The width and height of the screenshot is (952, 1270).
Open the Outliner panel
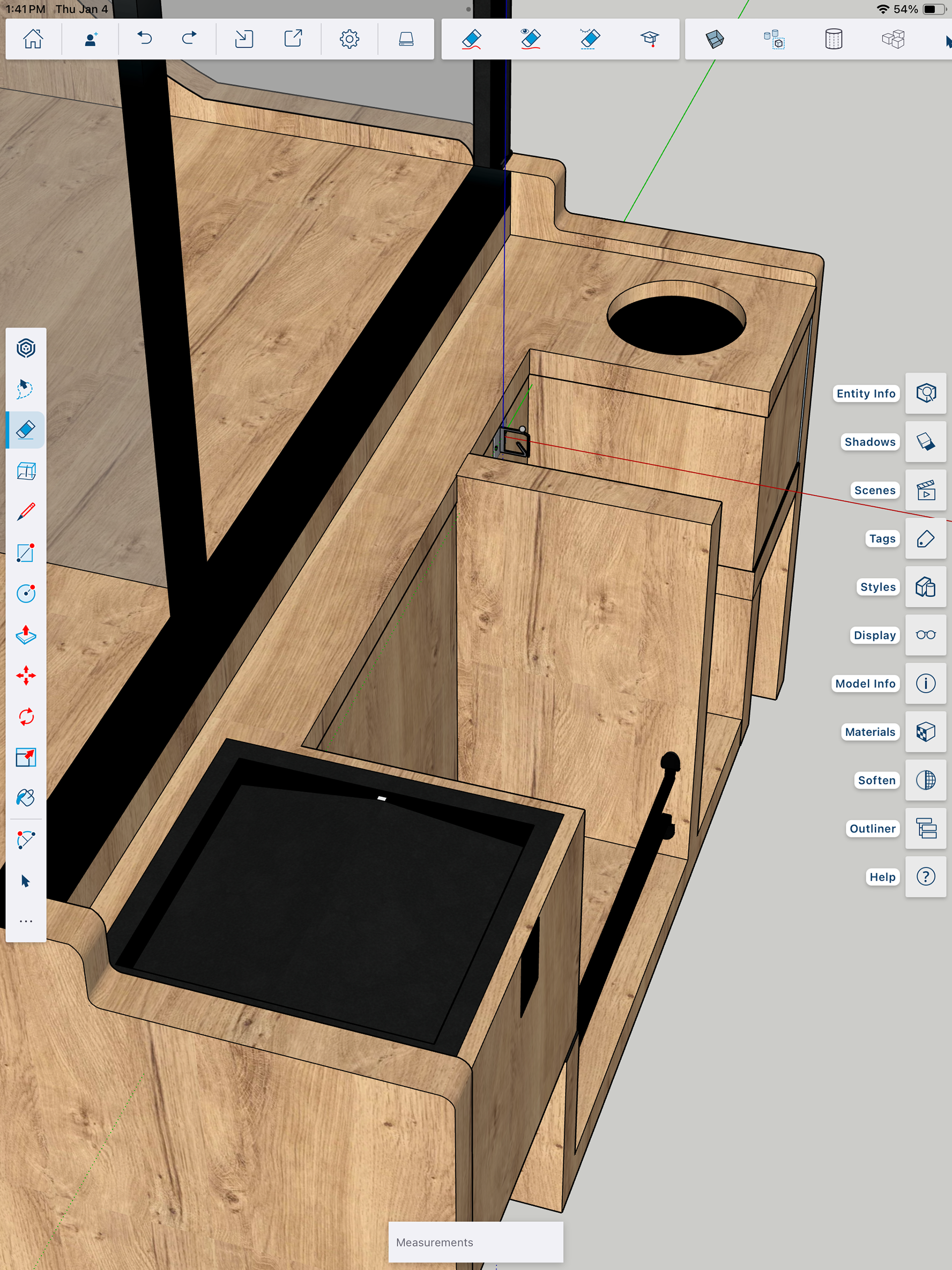[x=926, y=829]
